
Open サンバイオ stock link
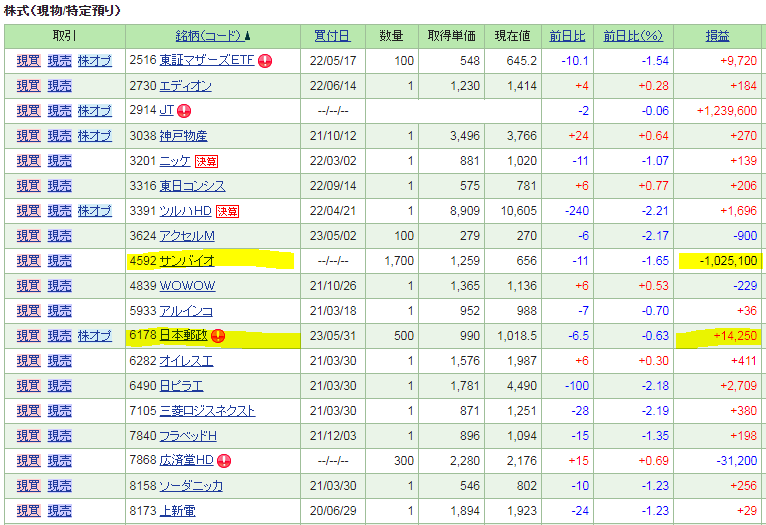187,261
